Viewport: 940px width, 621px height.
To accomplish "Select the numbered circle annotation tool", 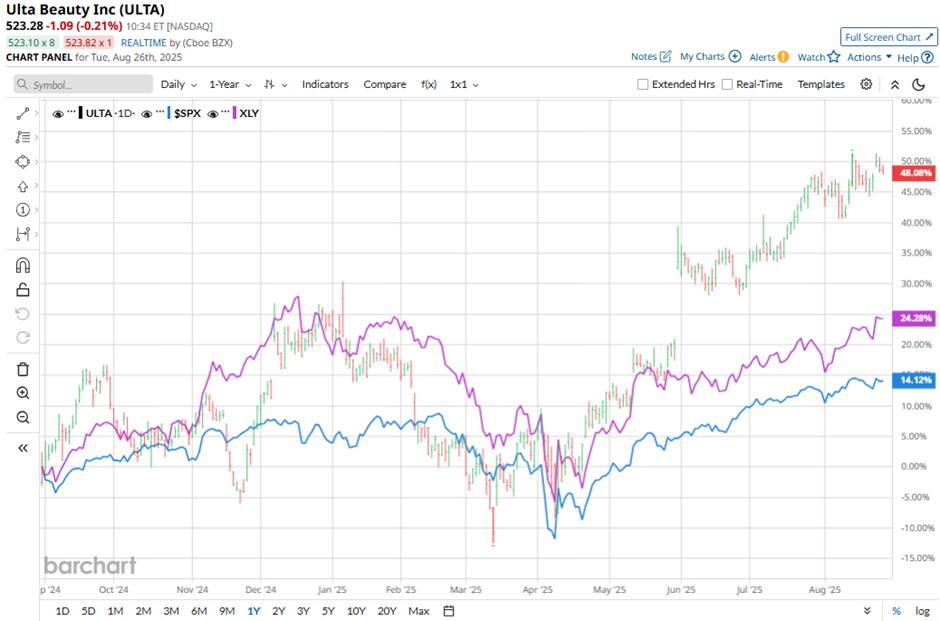I will [23, 210].
